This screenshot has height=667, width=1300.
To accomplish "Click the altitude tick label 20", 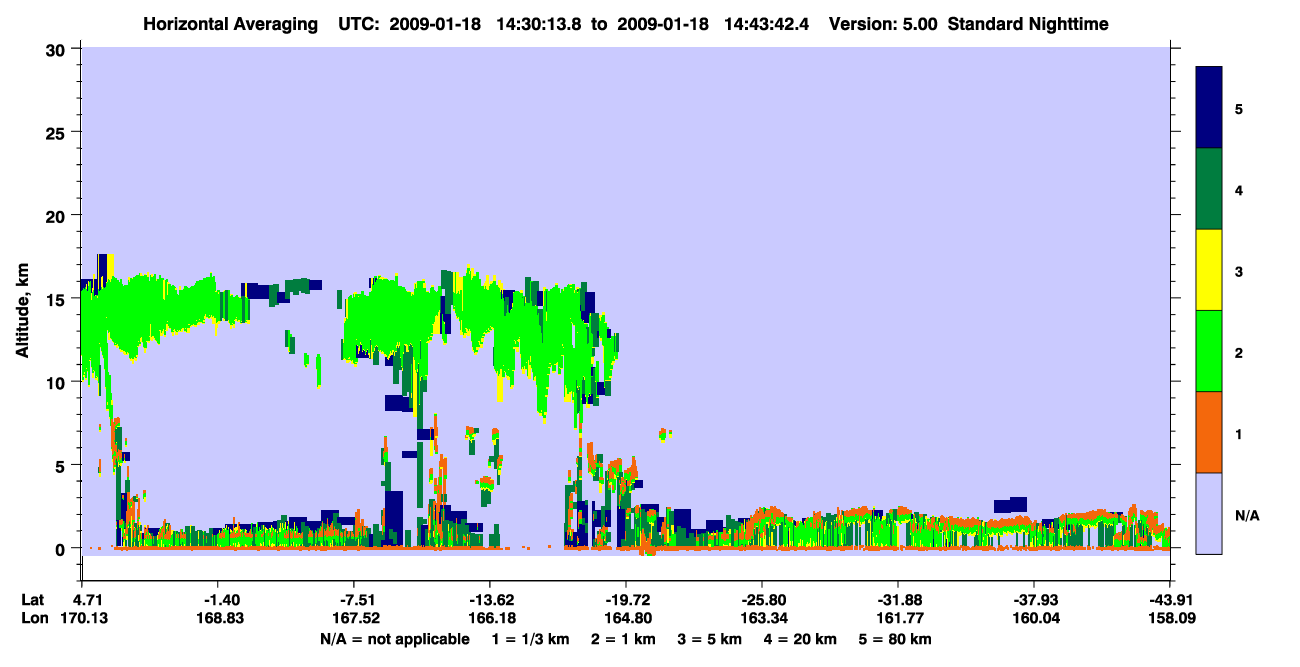I will [58, 215].
